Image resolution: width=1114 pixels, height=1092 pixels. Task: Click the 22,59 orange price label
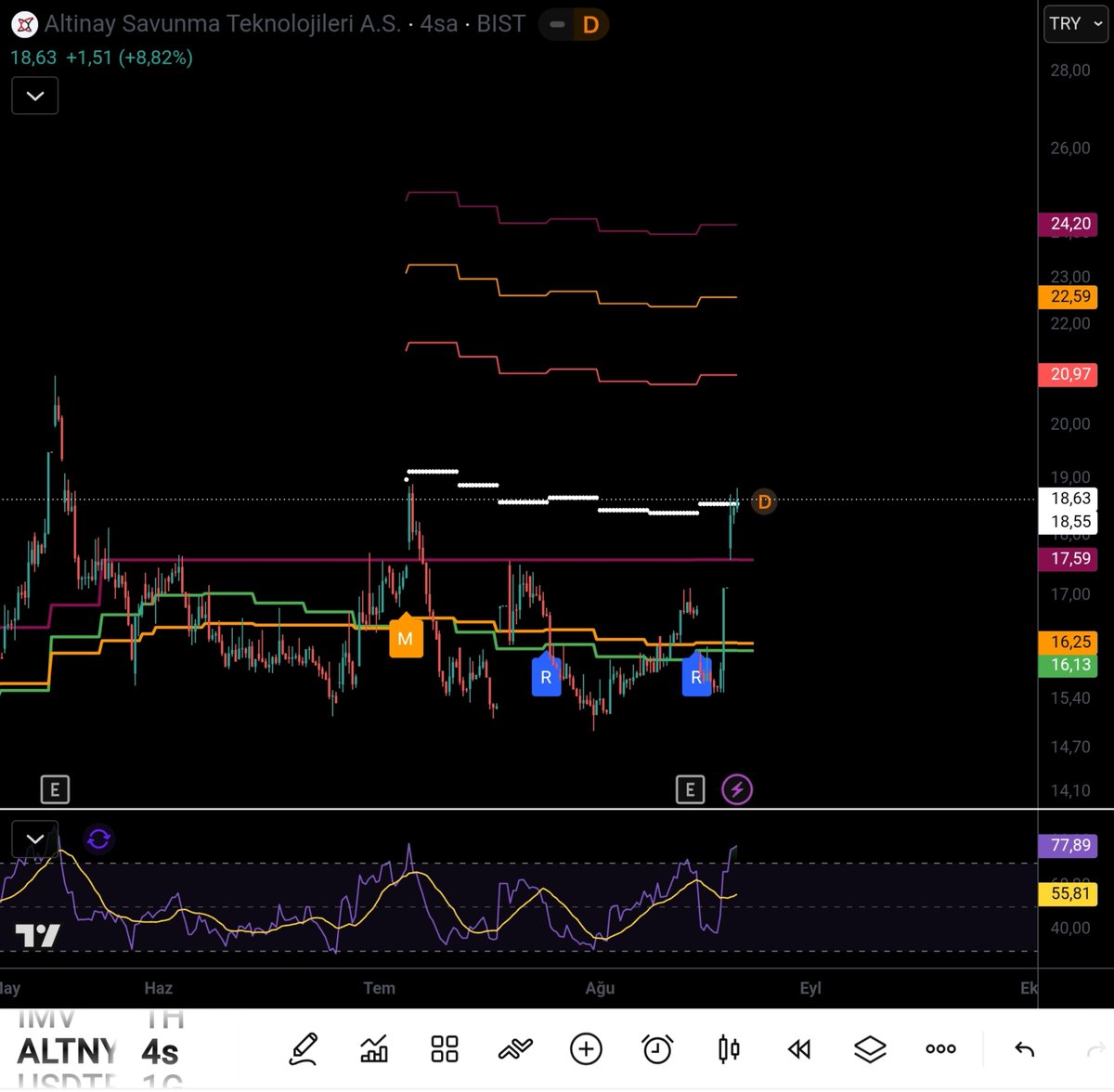point(1069,296)
